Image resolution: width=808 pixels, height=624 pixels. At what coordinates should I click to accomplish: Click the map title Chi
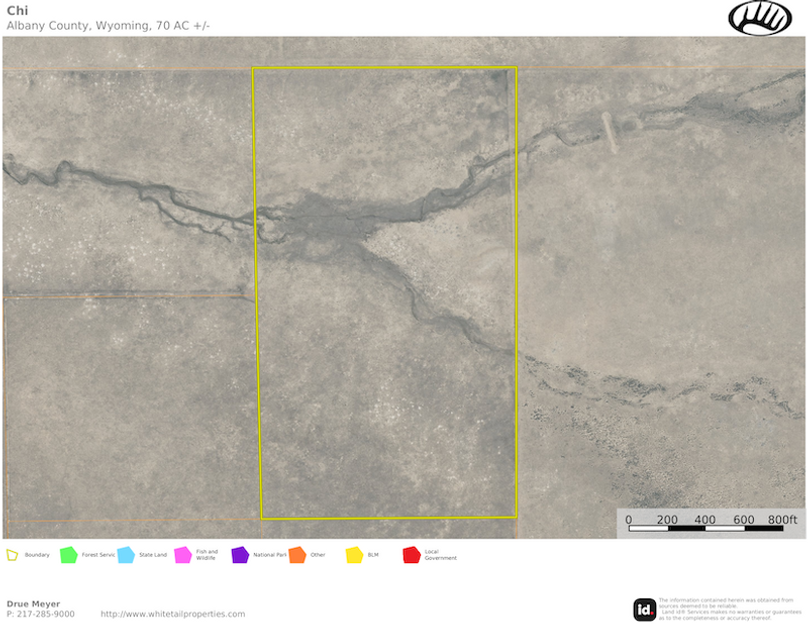tap(17, 10)
